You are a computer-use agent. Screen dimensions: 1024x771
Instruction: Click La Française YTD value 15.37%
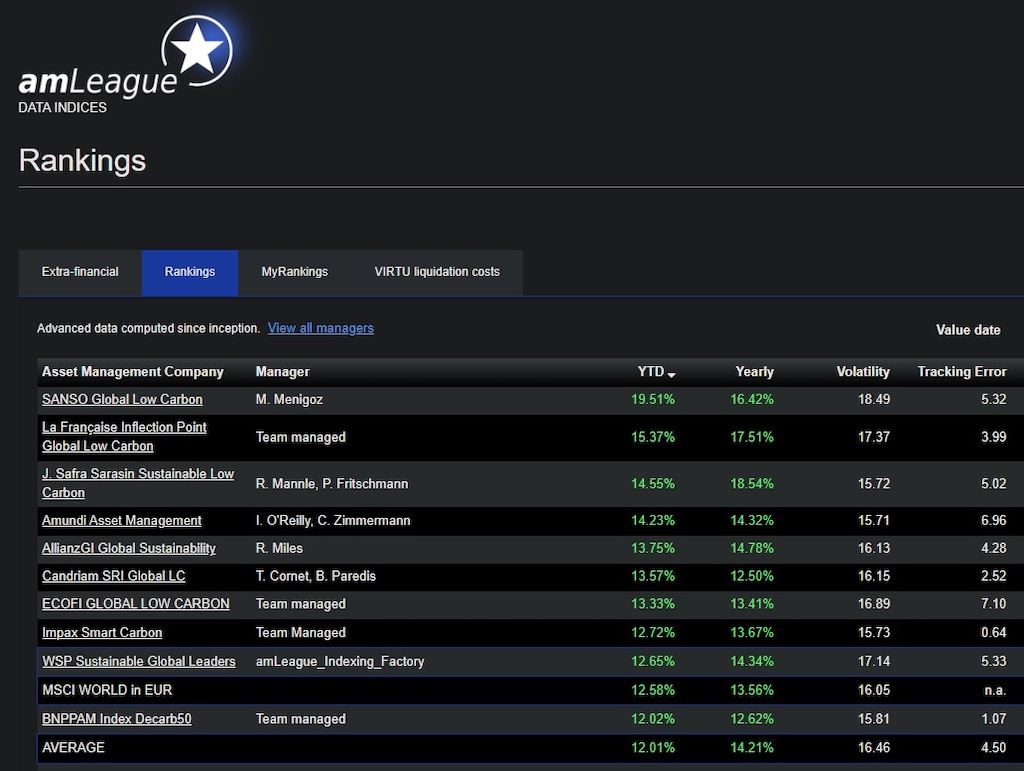[653, 437]
